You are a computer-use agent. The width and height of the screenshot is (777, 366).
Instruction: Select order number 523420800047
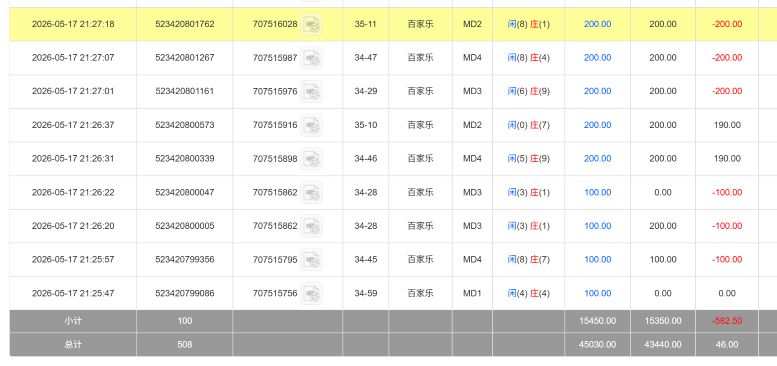coord(185,192)
